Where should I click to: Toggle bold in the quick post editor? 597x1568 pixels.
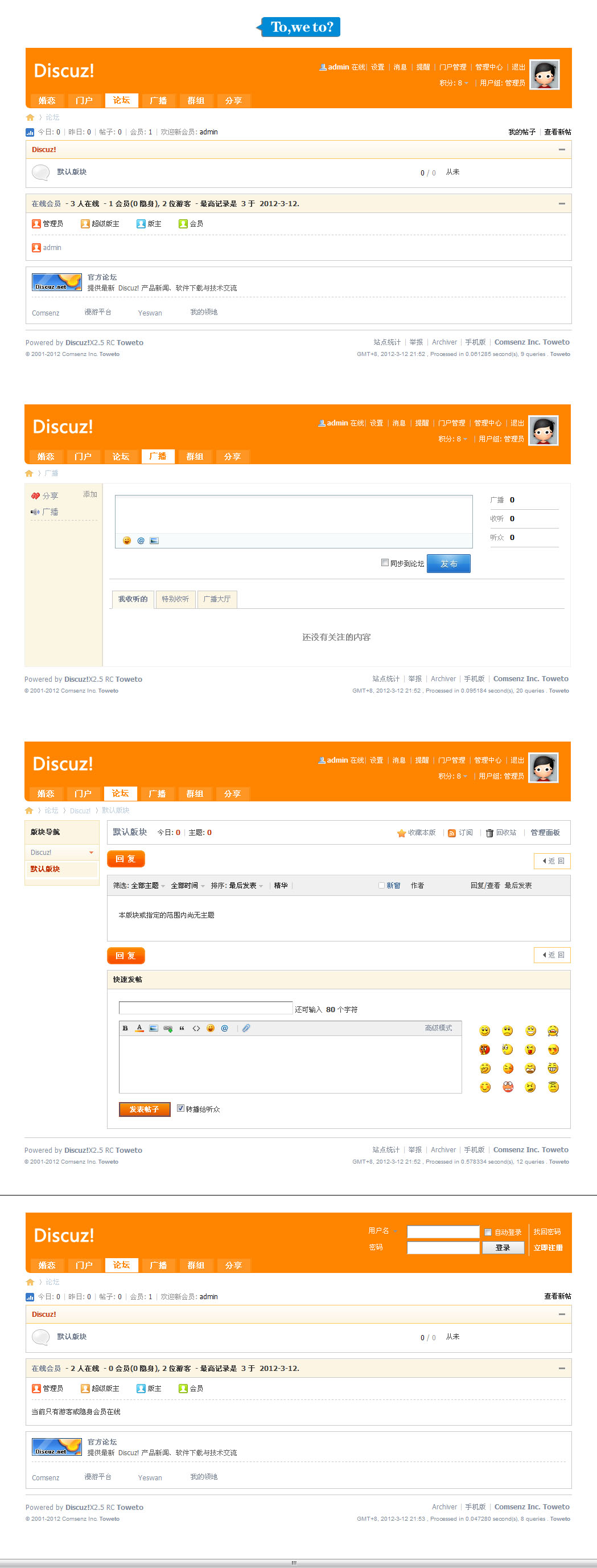[125, 1028]
